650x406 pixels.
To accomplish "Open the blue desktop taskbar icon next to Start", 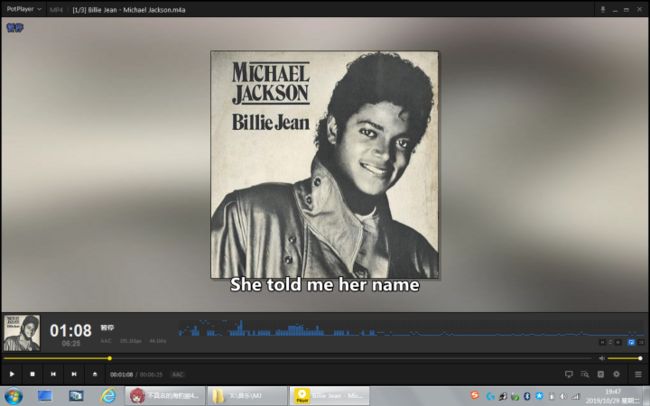I will pos(45,396).
